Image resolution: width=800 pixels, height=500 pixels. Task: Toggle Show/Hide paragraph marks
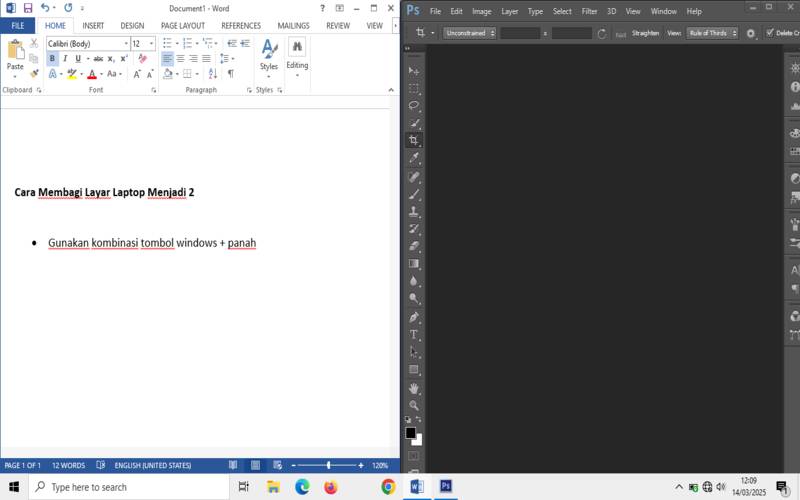231,74
